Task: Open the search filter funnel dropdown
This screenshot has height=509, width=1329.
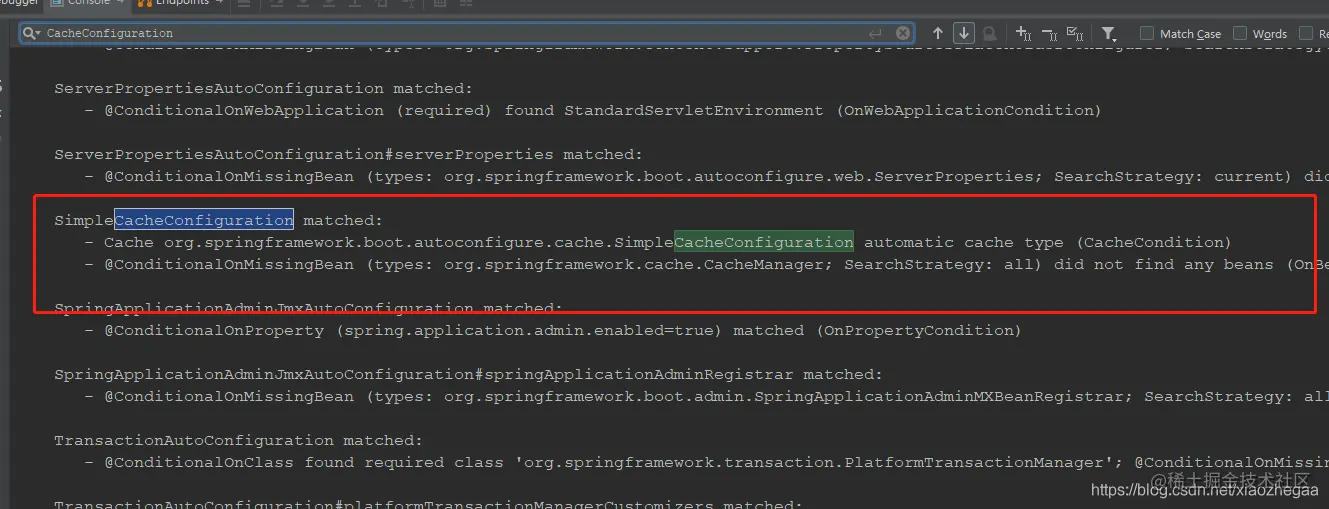Action: click(x=1109, y=33)
